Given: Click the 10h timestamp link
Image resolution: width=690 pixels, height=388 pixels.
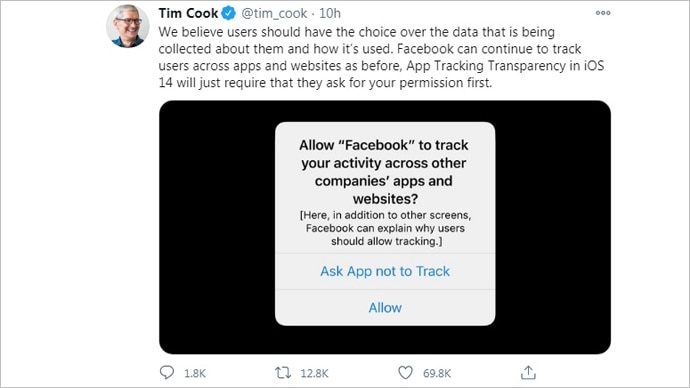Looking at the screenshot, I should click(330, 13).
